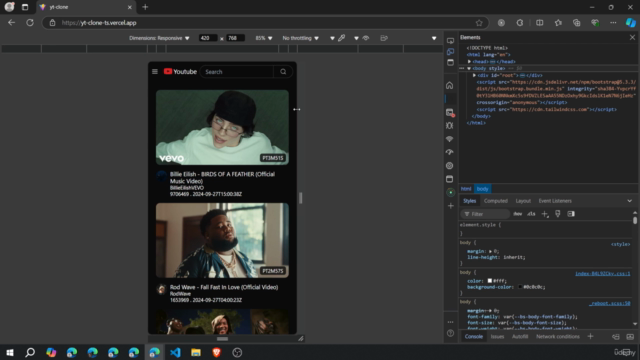Open the _reboot.scss source link
The width and height of the screenshot is (640, 360).
pos(610,303)
